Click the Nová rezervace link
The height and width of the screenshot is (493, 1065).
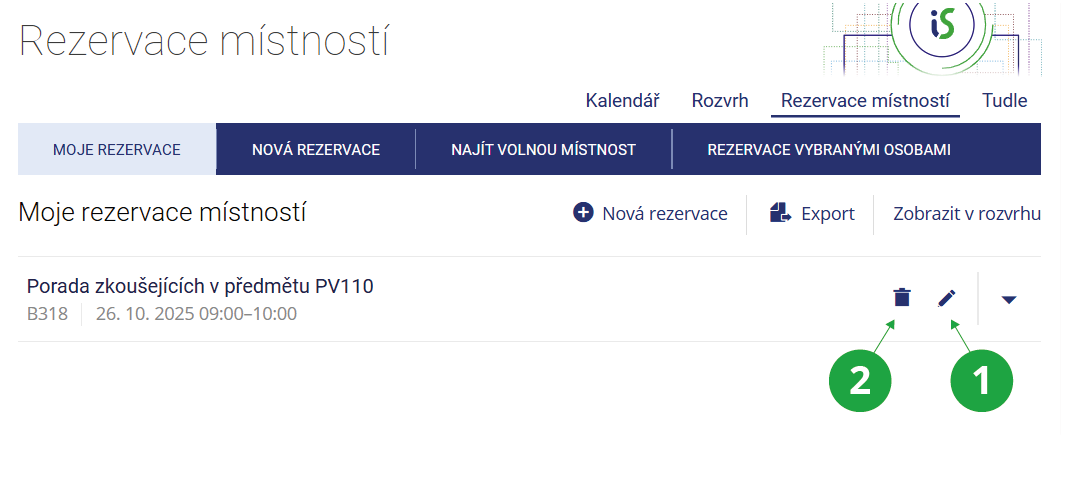(x=664, y=213)
